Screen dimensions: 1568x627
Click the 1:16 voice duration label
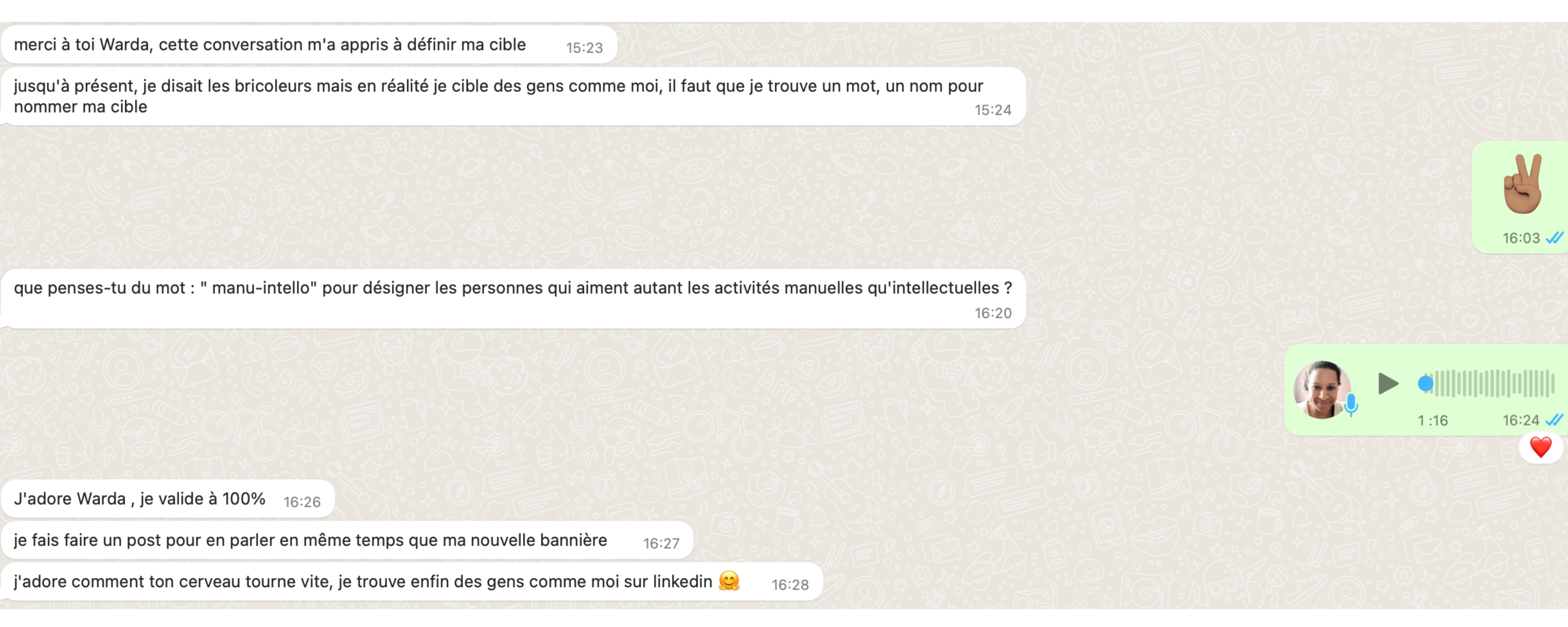[1432, 421]
